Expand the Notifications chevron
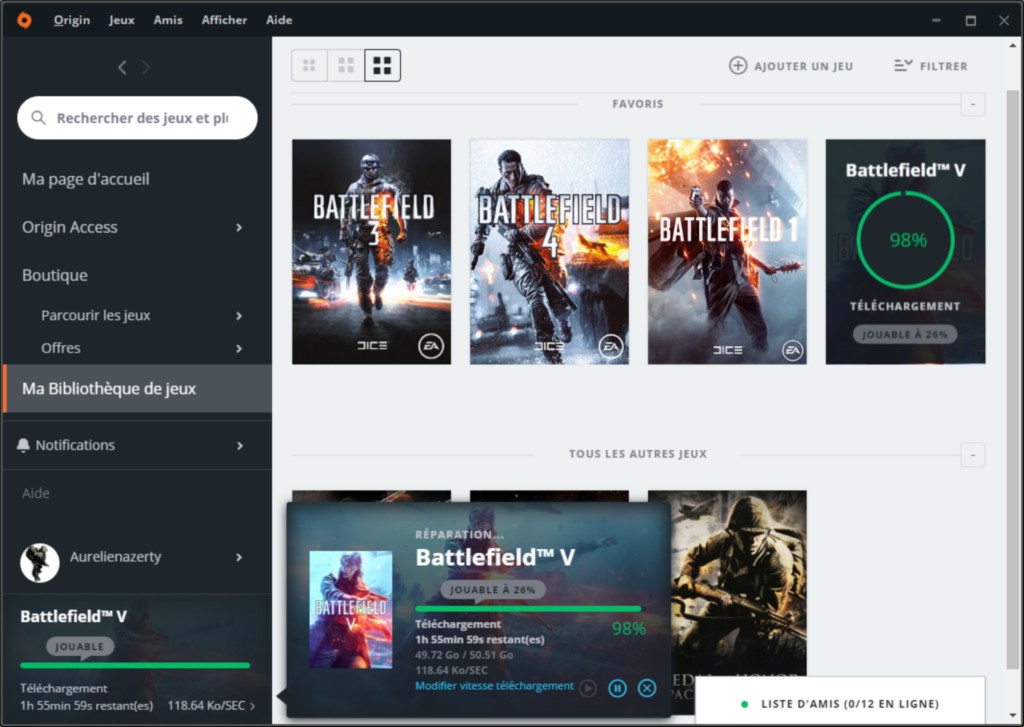Image resolution: width=1024 pixels, height=727 pixels. point(240,445)
